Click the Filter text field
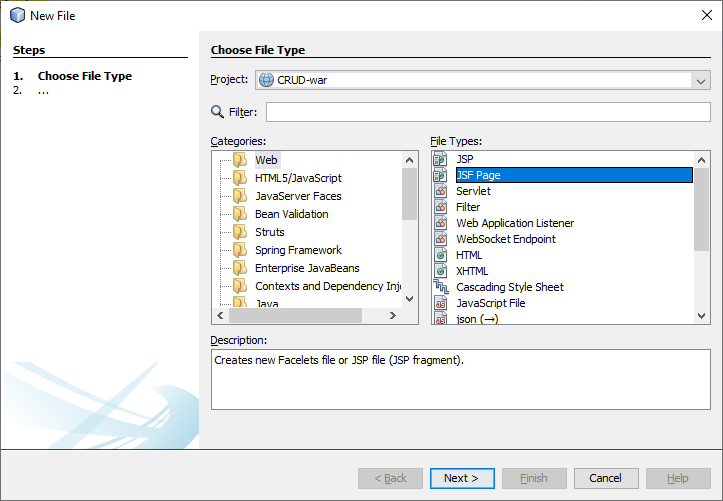The image size is (723, 501). tap(488, 112)
